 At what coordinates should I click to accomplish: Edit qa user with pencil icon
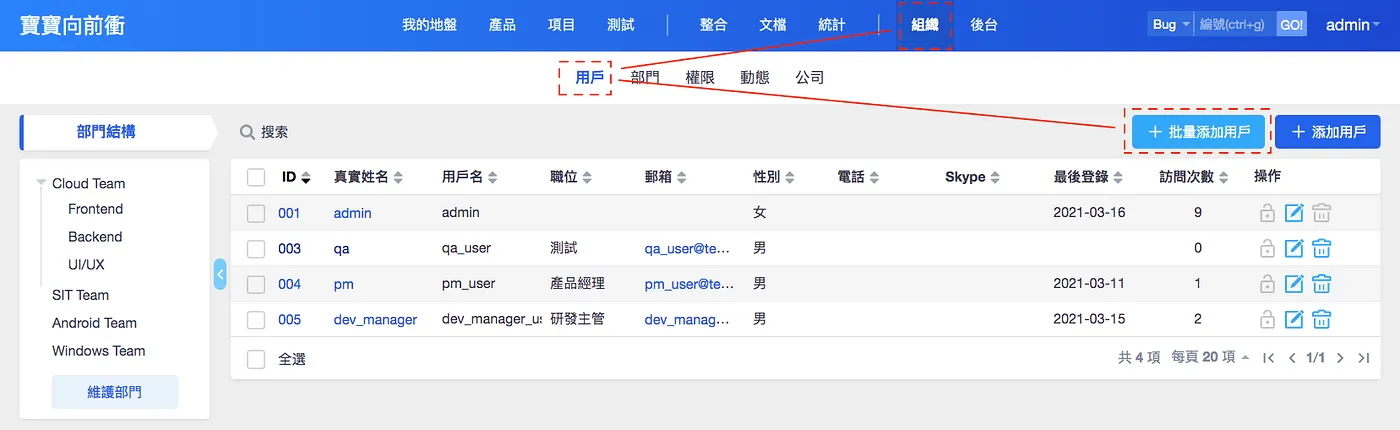coord(1294,248)
